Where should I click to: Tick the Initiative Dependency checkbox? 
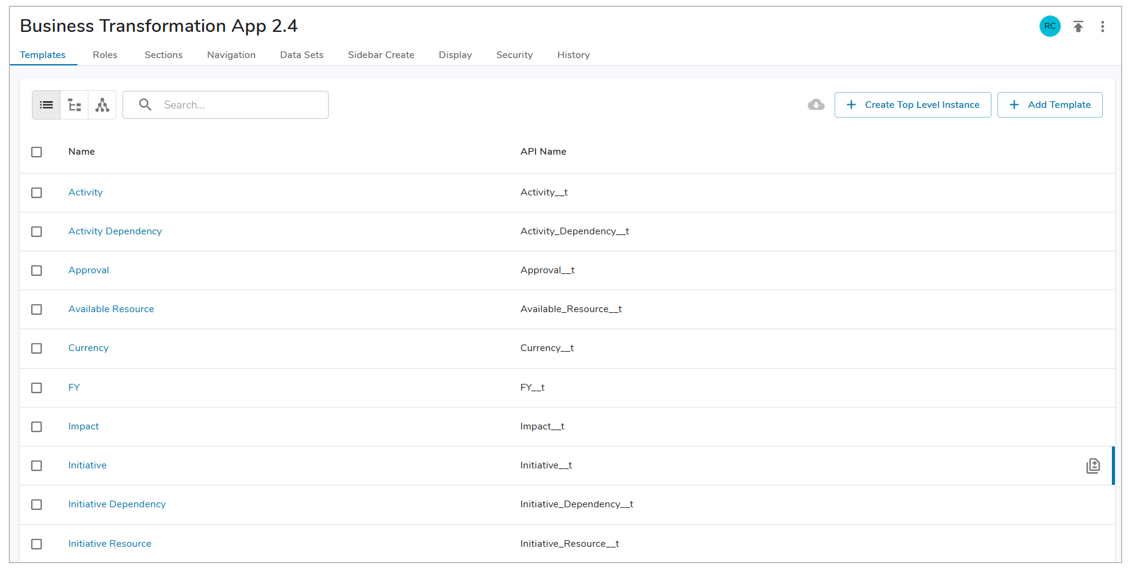click(x=37, y=505)
